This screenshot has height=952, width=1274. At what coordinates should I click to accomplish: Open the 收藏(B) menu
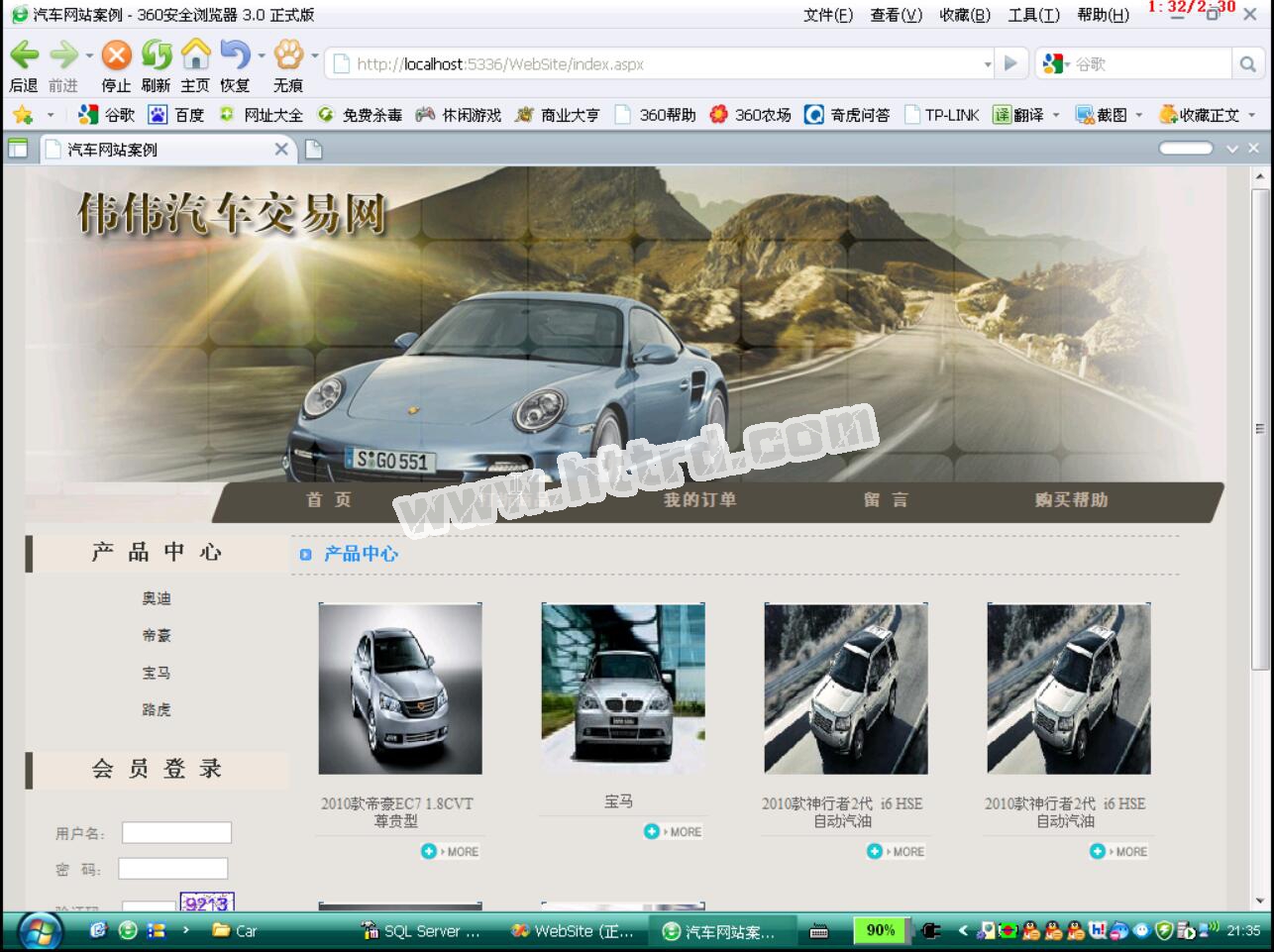click(x=965, y=15)
